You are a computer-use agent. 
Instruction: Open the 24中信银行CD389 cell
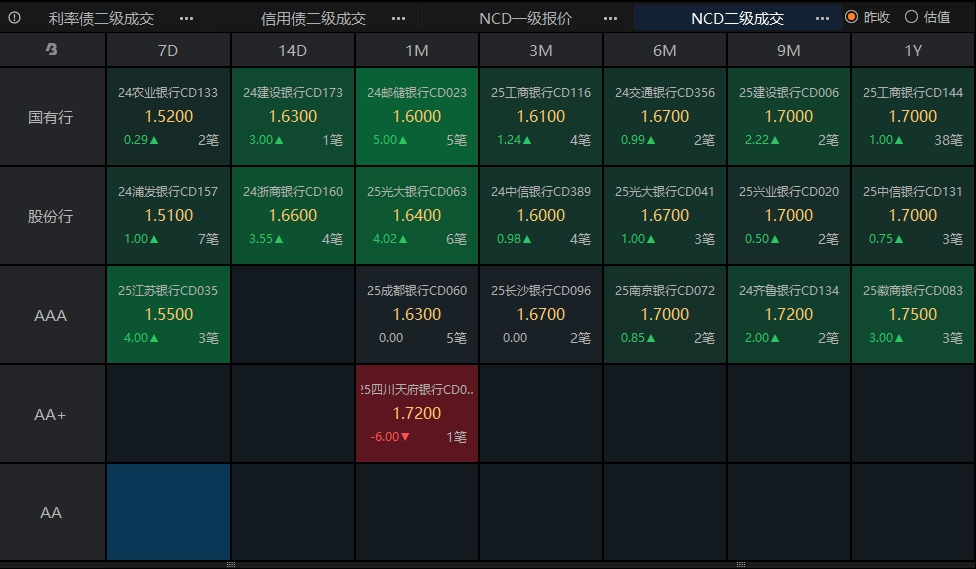click(x=540, y=215)
